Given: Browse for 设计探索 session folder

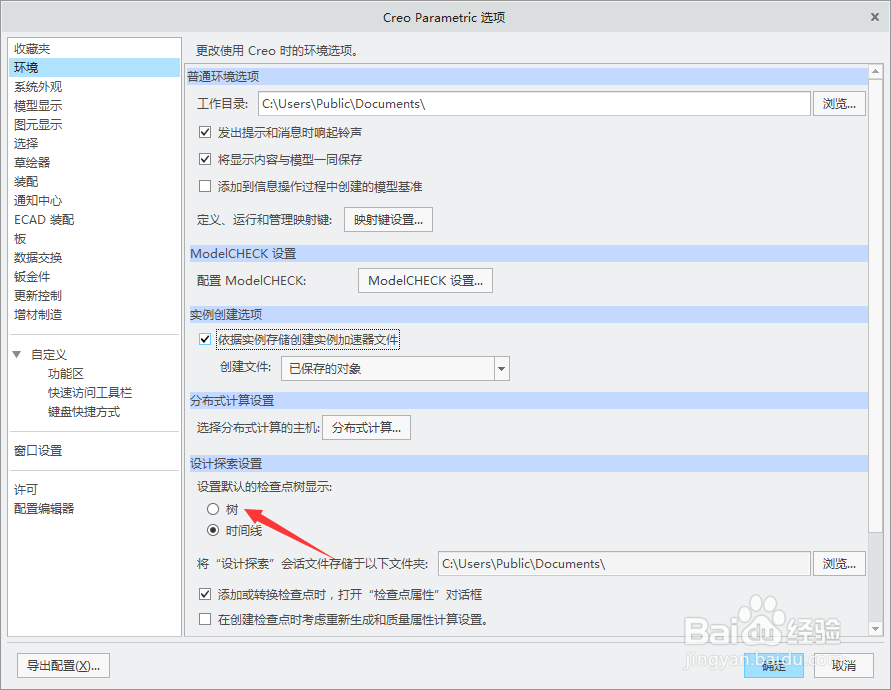Looking at the screenshot, I should 839,564.
